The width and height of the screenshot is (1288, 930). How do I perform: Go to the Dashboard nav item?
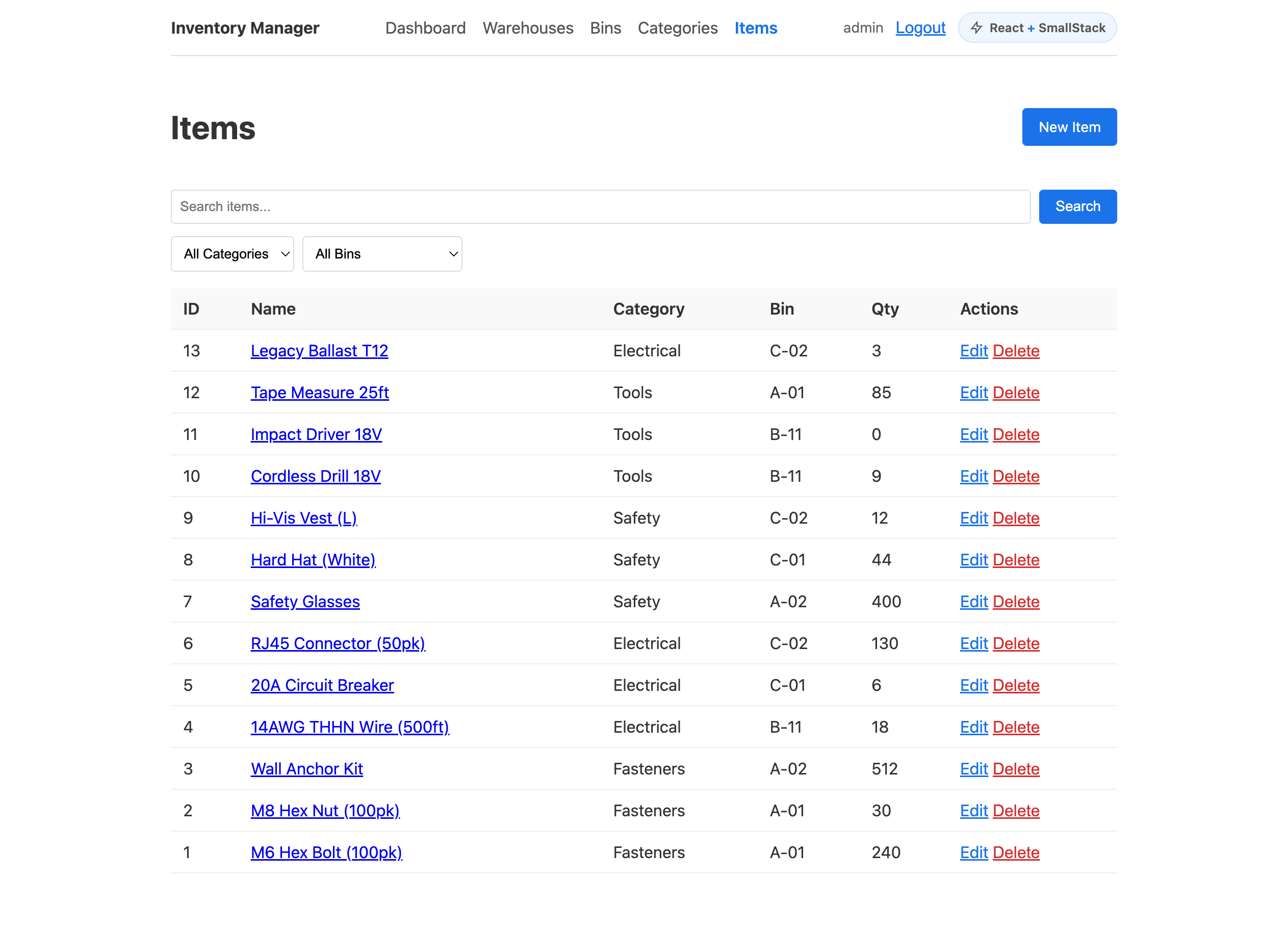click(425, 28)
